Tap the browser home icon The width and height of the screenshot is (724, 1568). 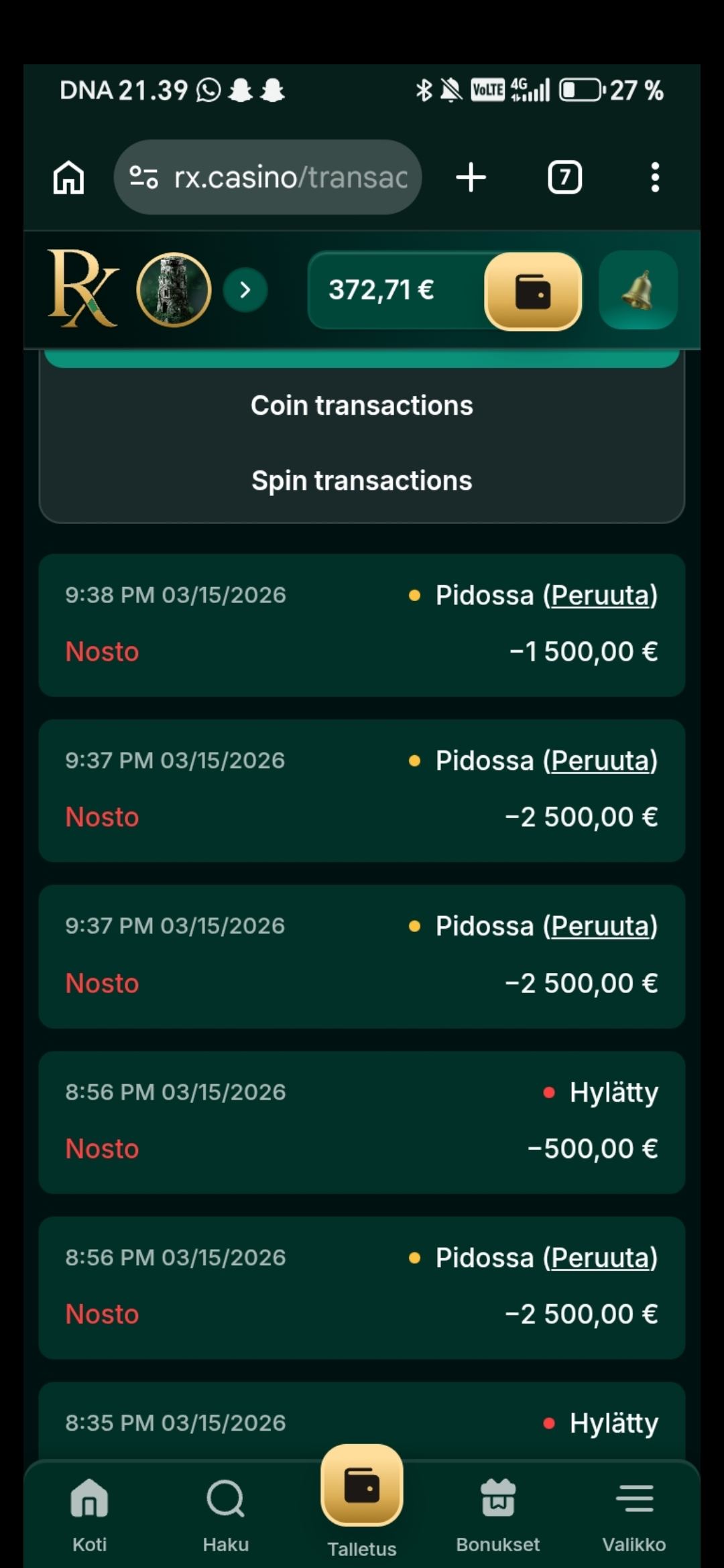tap(69, 178)
